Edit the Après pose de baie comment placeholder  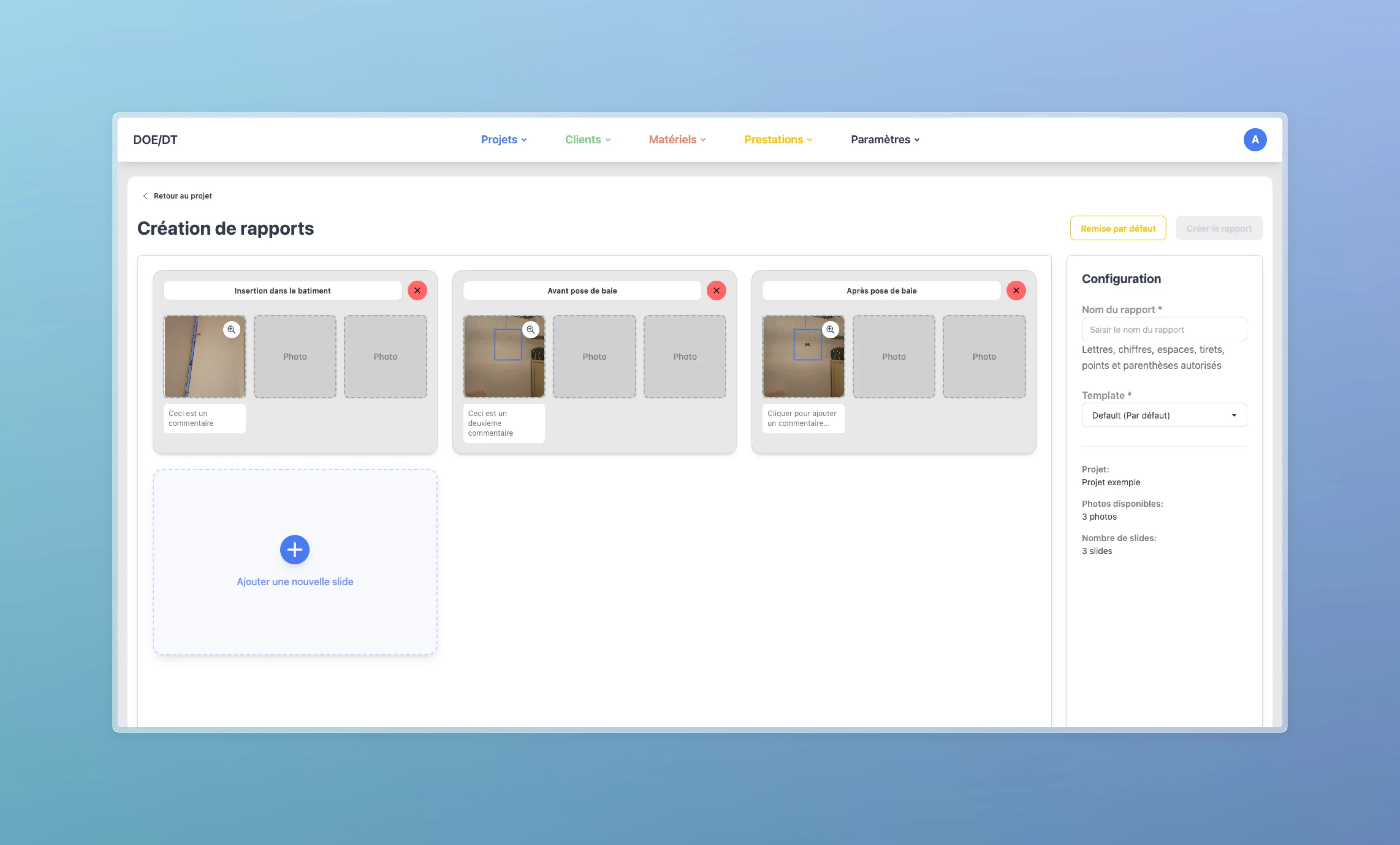pyautogui.click(x=802, y=419)
